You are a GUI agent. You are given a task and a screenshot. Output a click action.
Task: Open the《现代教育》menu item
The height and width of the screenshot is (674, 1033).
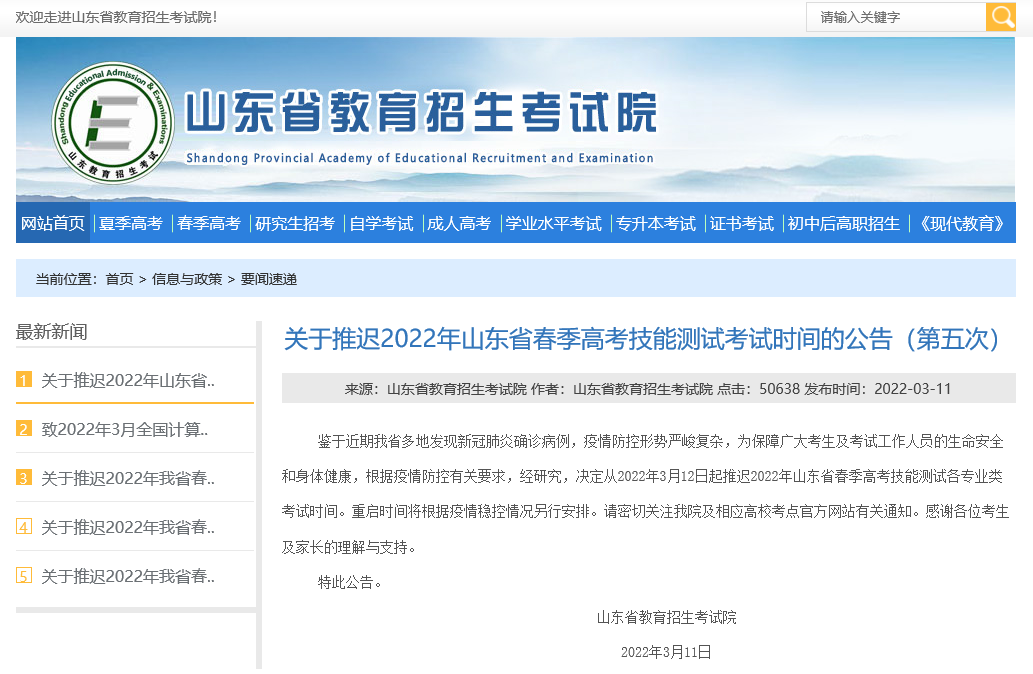point(961,223)
